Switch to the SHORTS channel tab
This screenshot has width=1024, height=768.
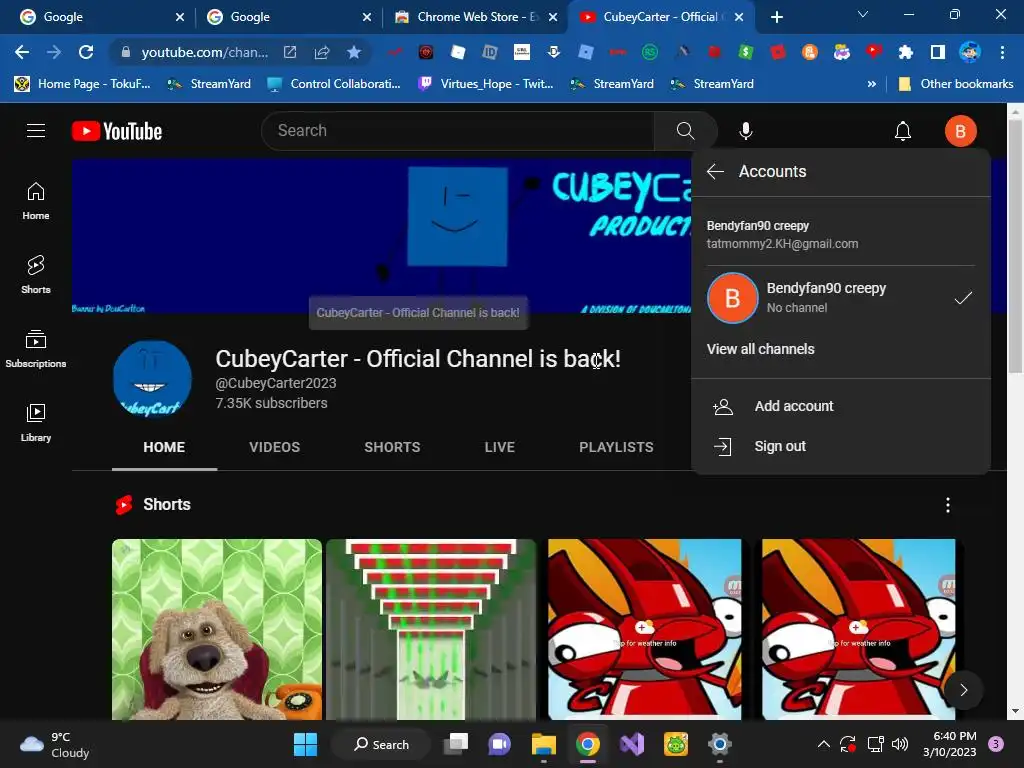coord(392,447)
